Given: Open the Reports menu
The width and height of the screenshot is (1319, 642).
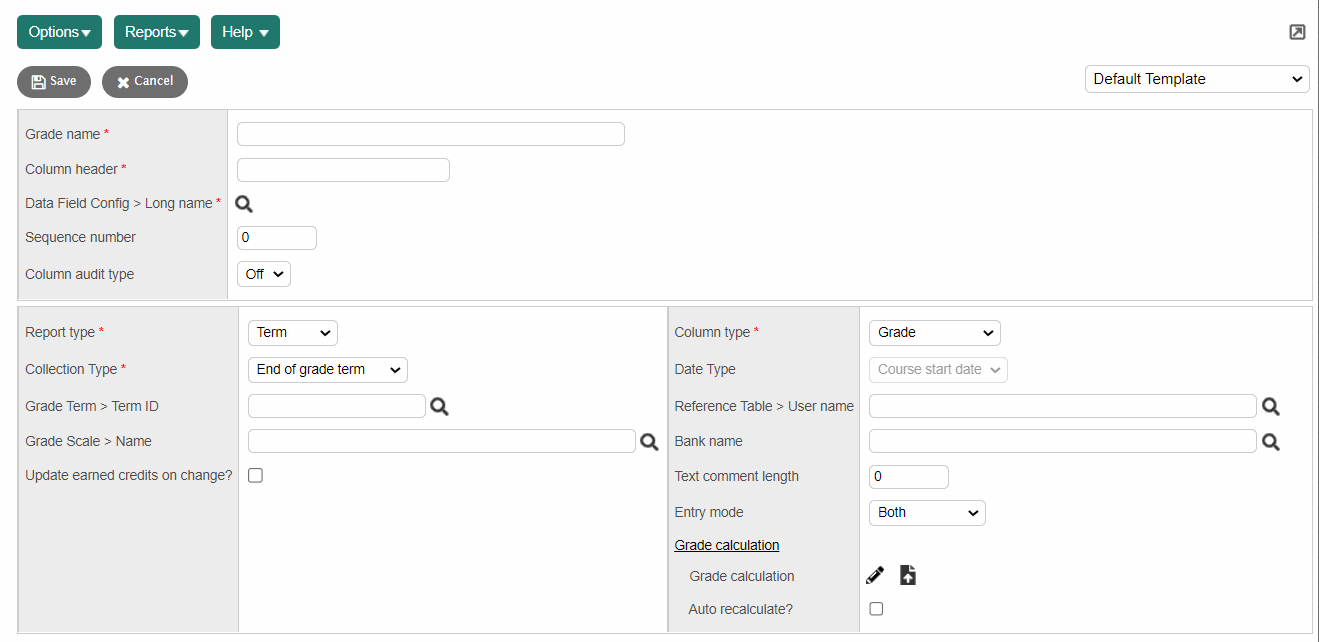Looking at the screenshot, I should tap(157, 32).
